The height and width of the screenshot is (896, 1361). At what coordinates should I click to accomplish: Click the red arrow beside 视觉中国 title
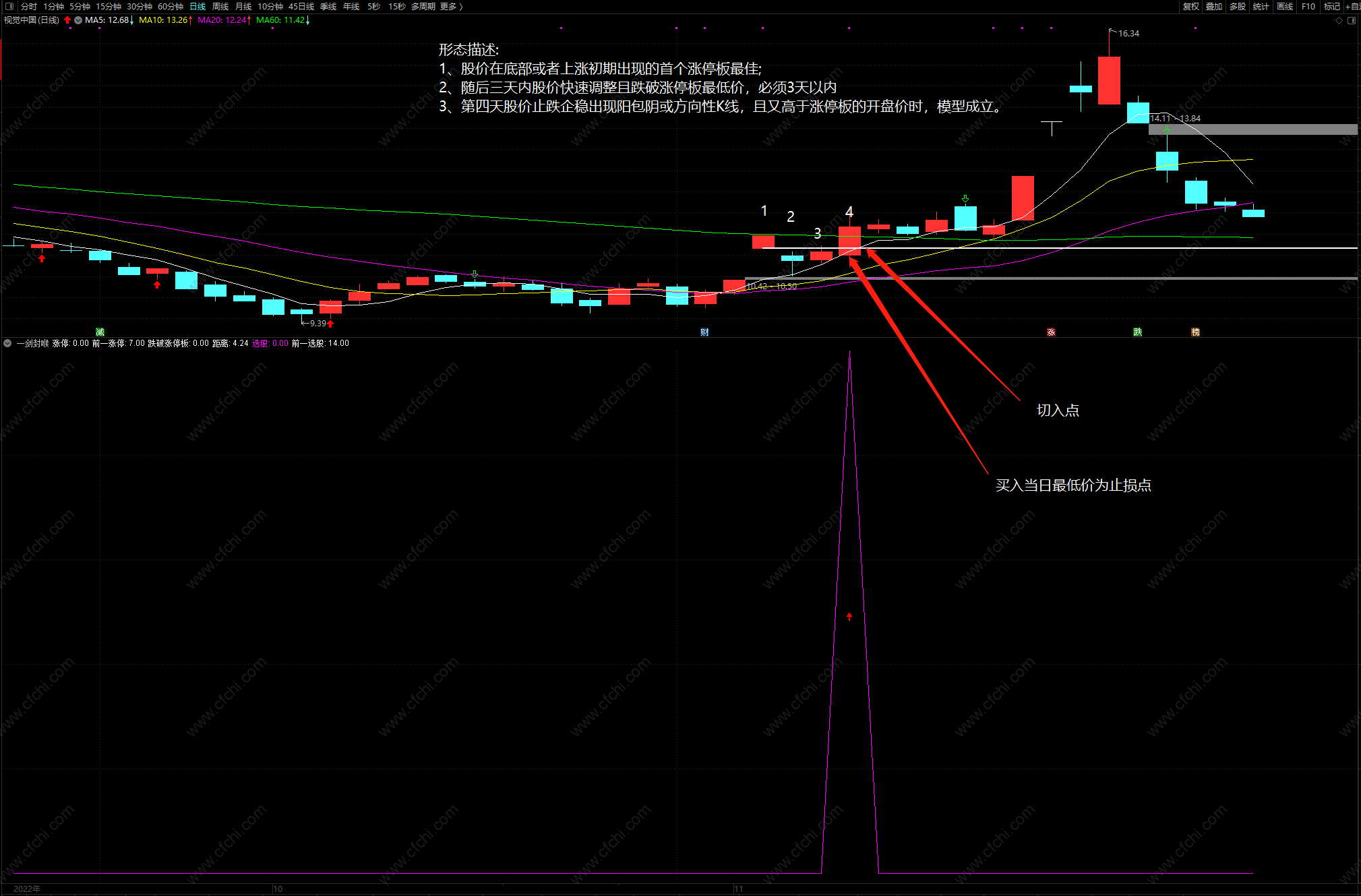(67, 20)
